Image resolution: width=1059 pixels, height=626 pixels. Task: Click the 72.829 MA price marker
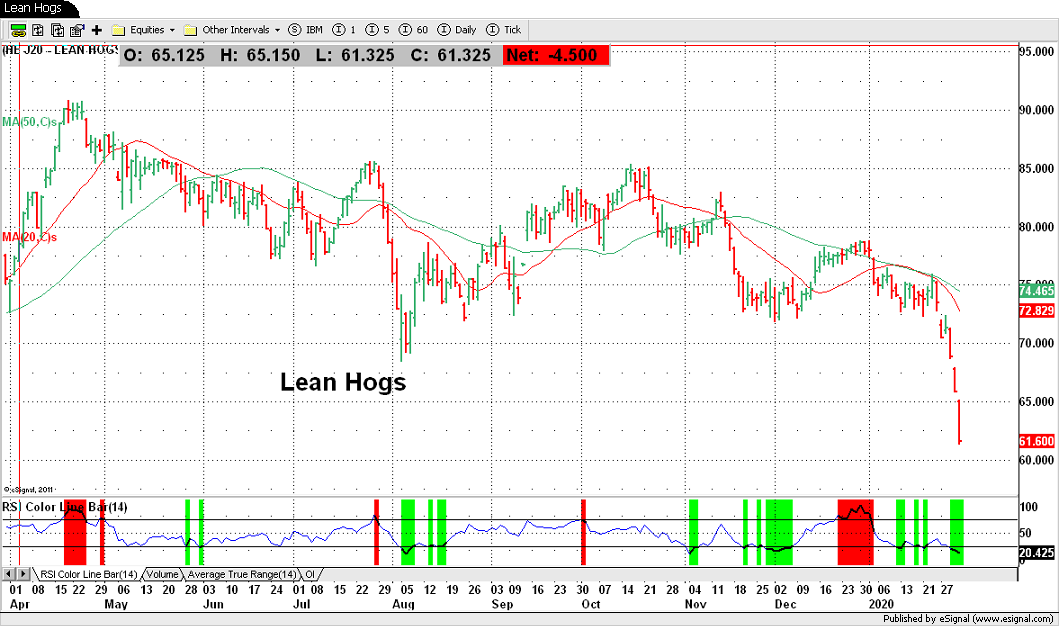click(1037, 311)
